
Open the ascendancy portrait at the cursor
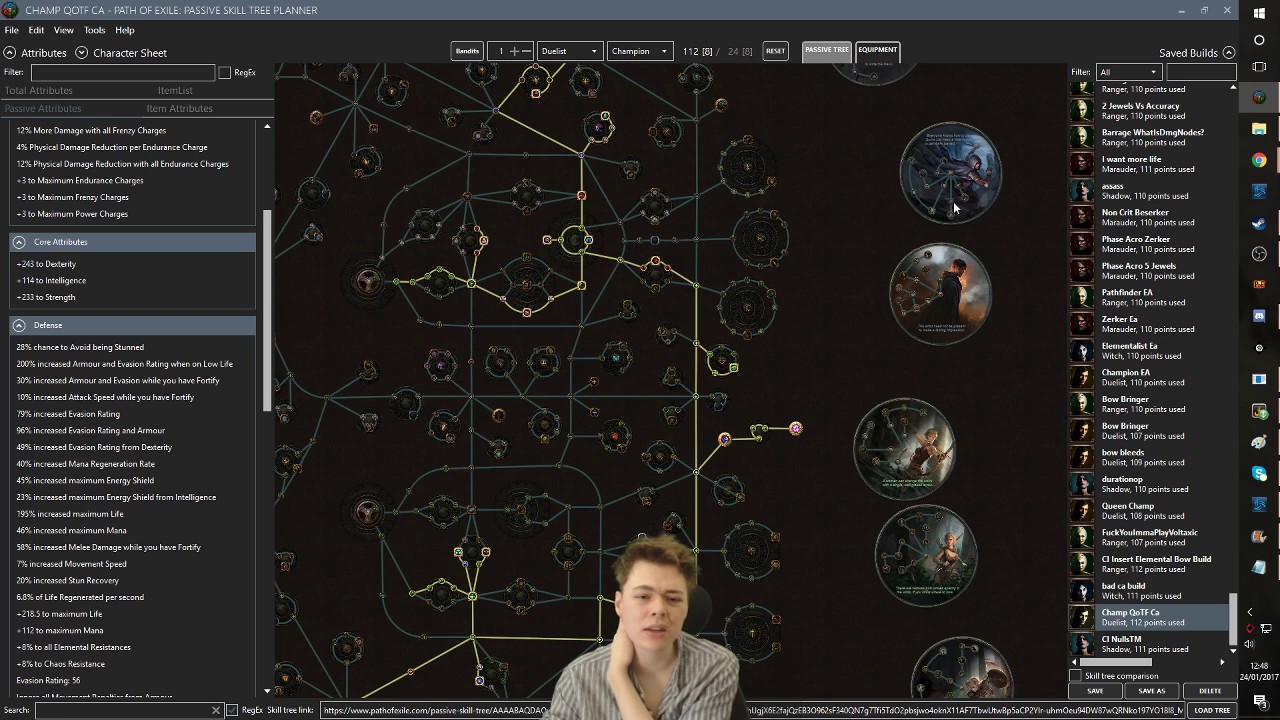tap(950, 173)
